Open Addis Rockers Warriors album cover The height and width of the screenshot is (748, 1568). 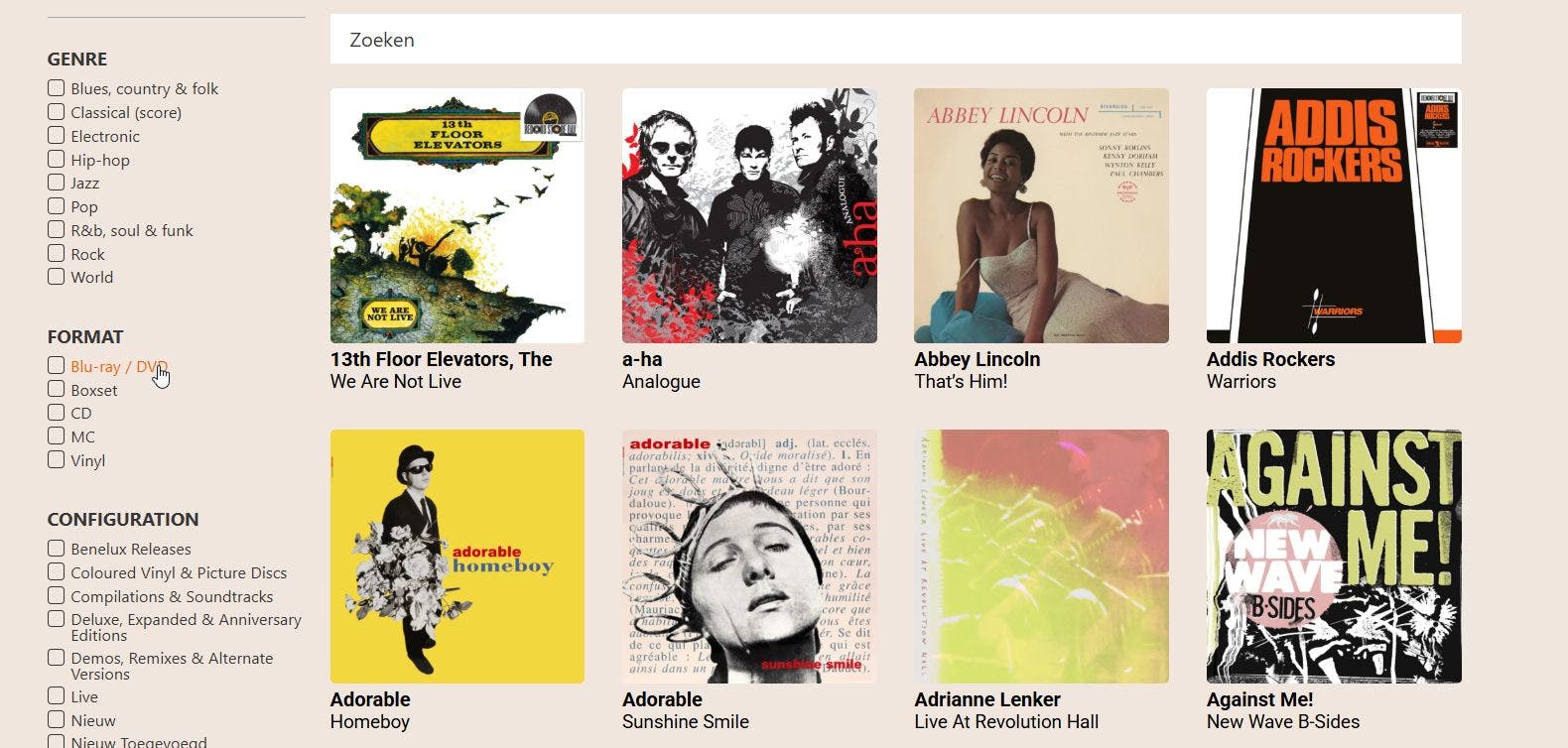point(1334,216)
